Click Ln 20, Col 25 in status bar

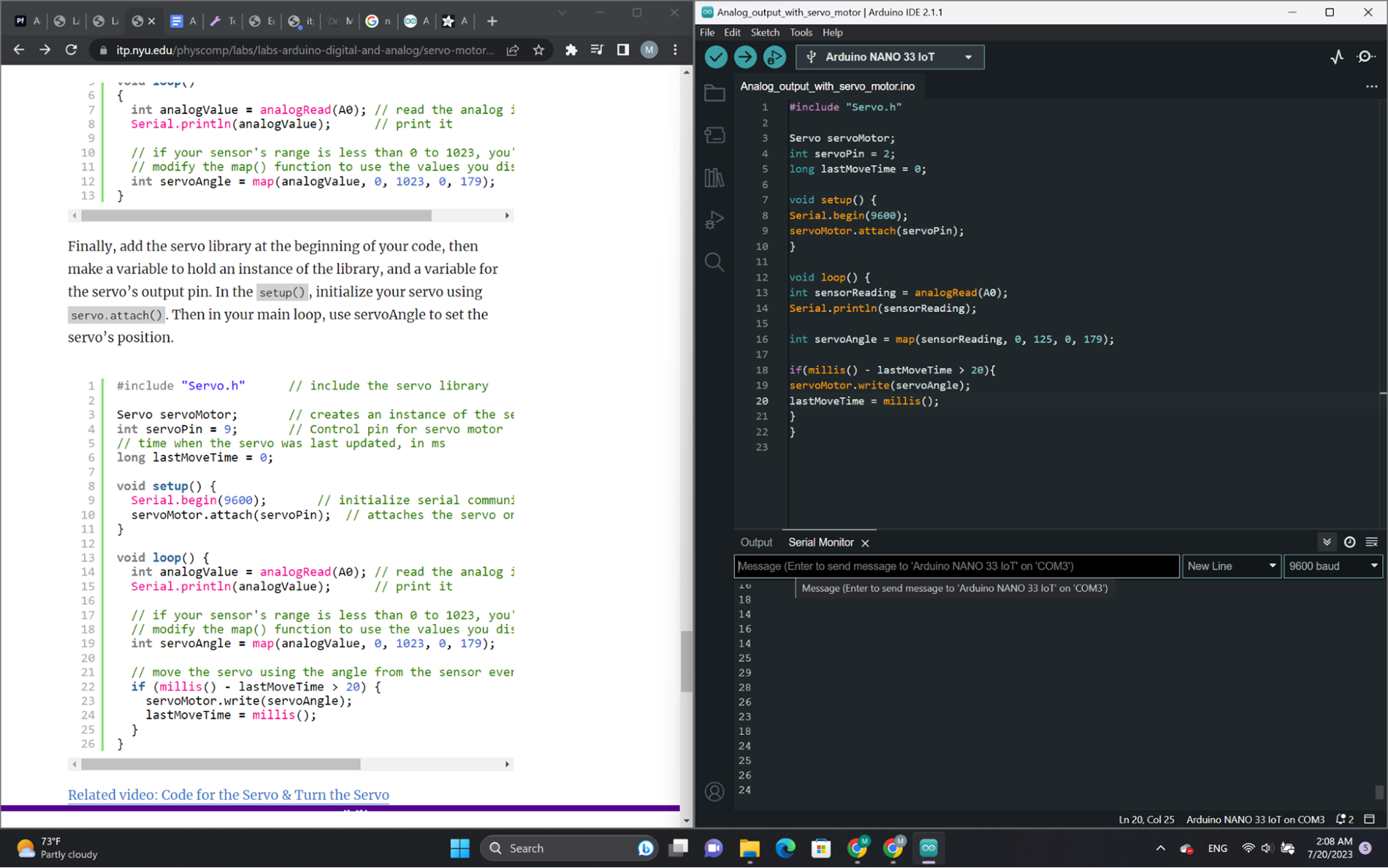1147,820
